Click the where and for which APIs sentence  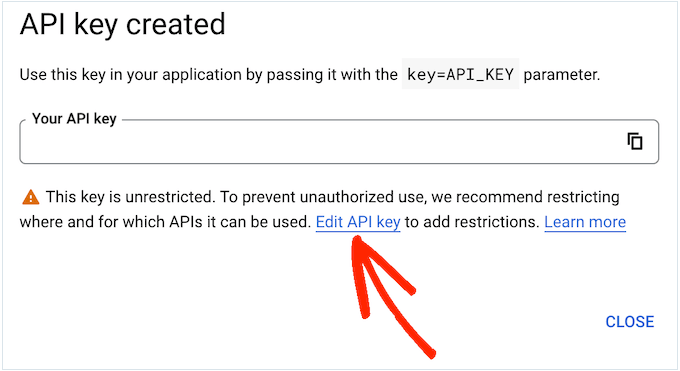165,222
